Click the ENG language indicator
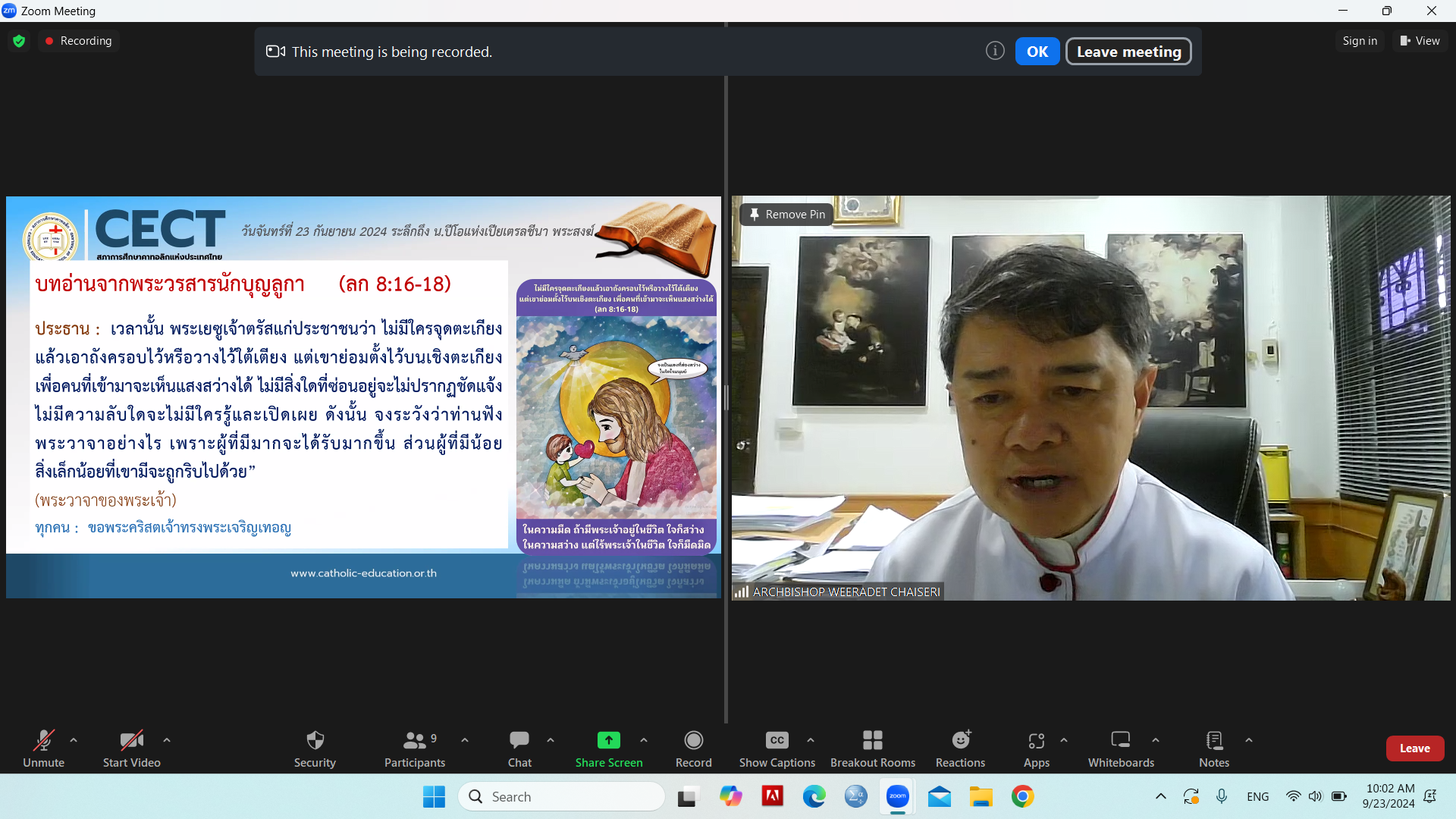The height and width of the screenshot is (819, 1456). coord(1257,796)
